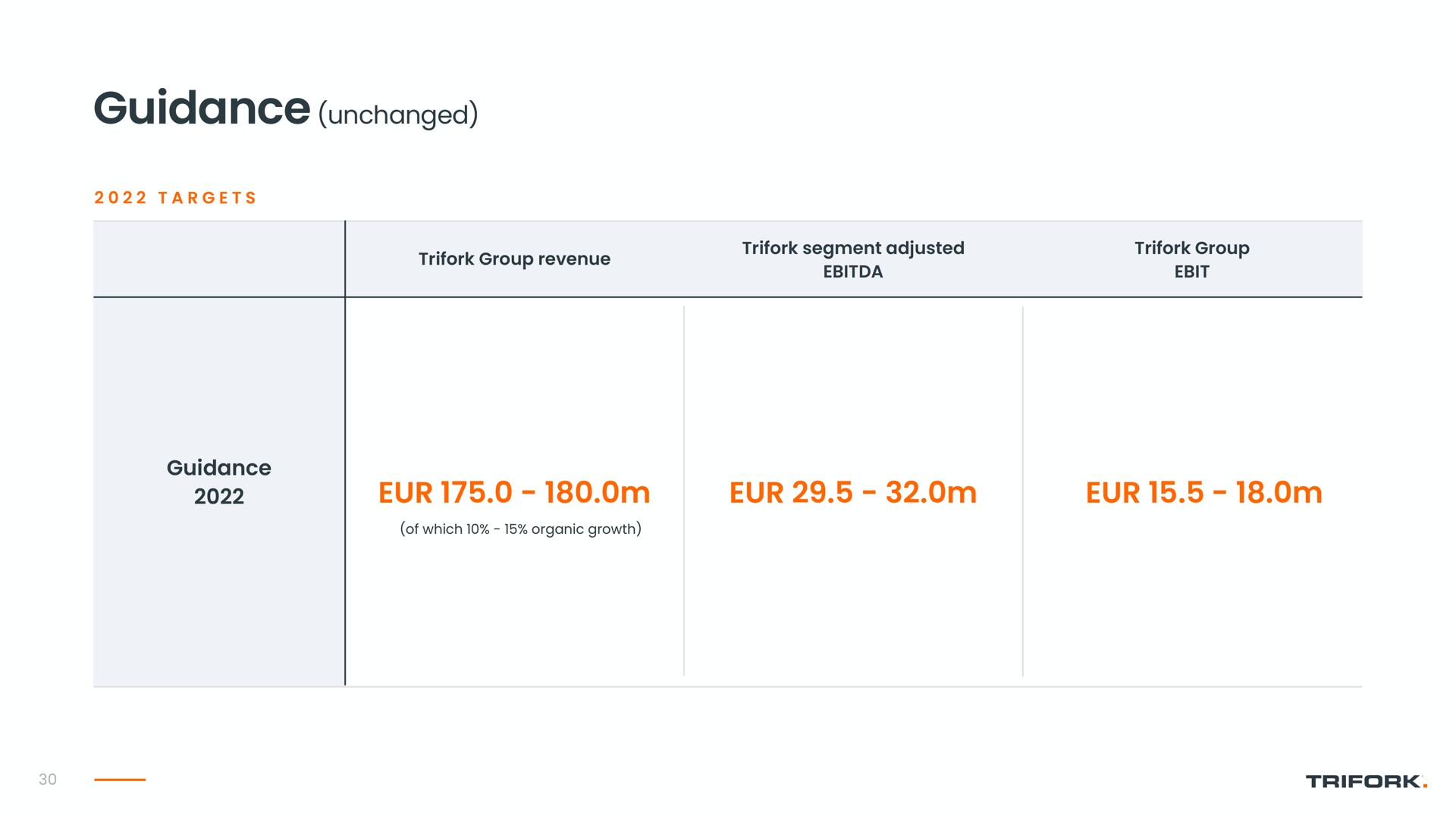Image resolution: width=1456 pixels, height=819 pixels.
Task: Click the Trifork segment adjusted EBITDA header
Action: (x=853, y=259)
